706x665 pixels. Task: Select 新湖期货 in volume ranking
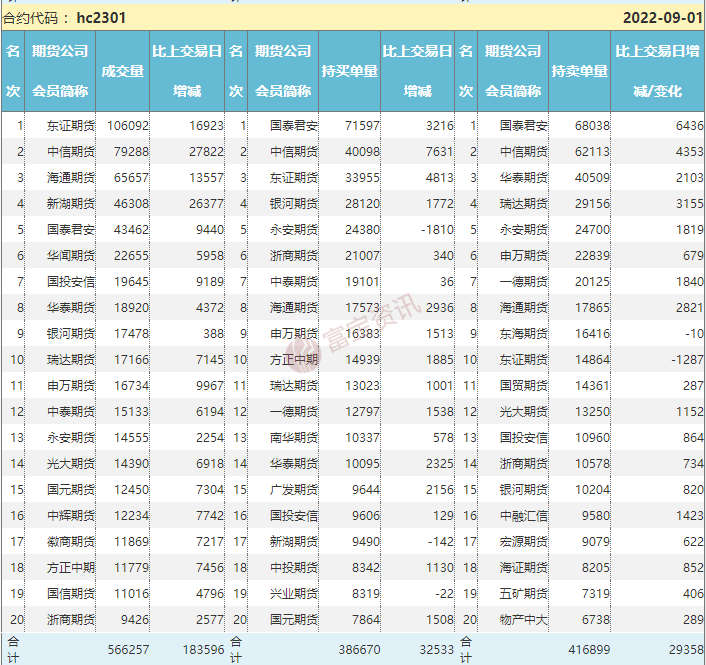71,204
